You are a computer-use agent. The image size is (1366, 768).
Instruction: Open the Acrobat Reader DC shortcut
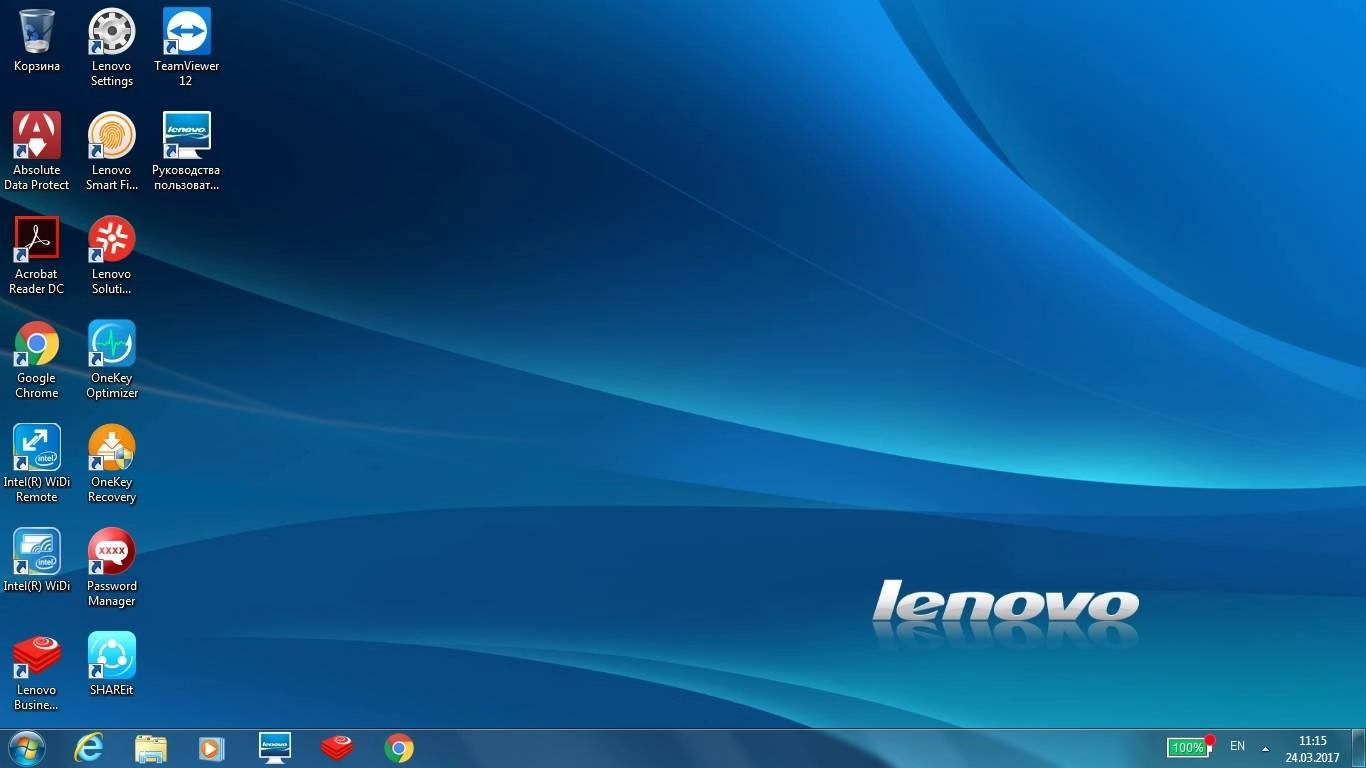[37, 254]
